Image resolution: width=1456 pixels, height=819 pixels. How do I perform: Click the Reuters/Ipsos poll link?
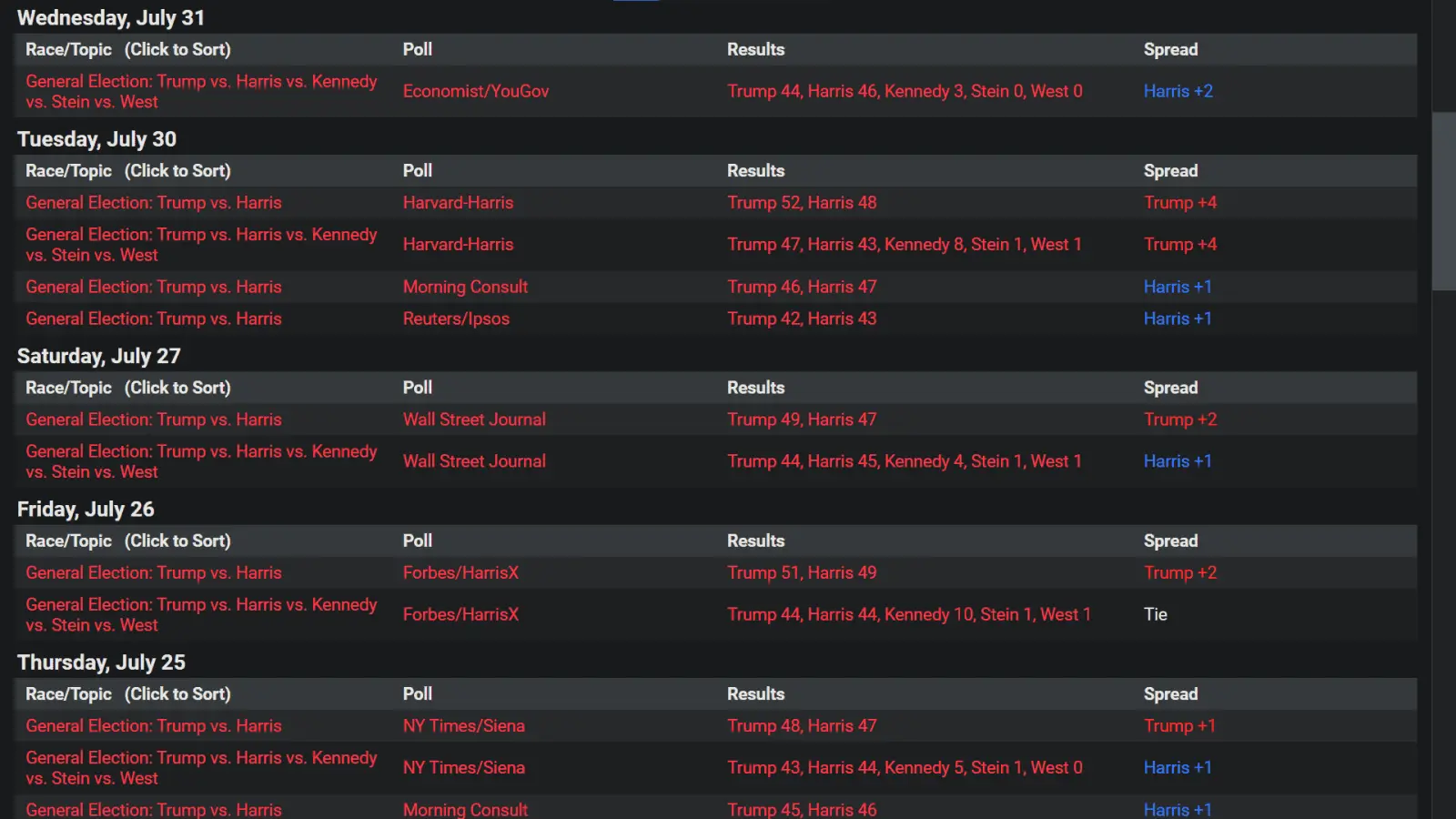pos(456,318)
